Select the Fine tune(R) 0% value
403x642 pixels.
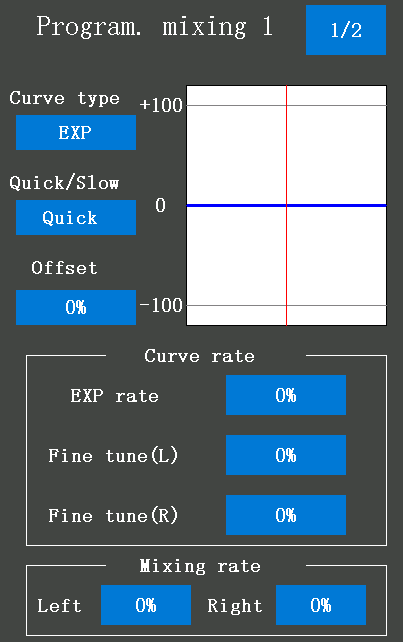(x=286, y=515)
